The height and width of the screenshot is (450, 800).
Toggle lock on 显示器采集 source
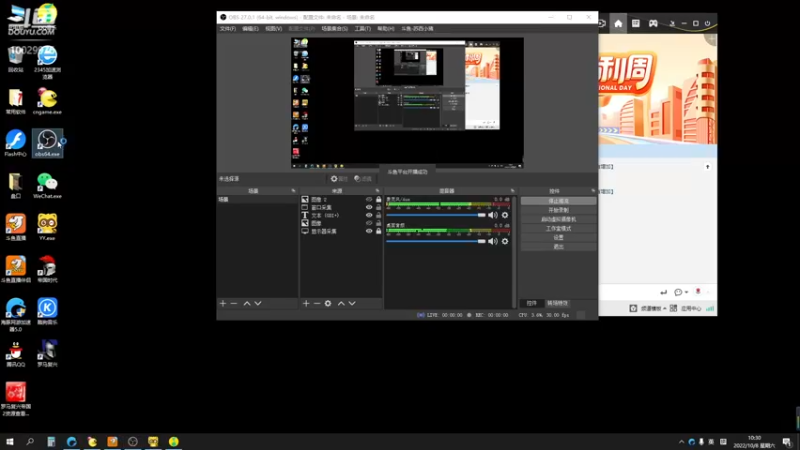pyautogui.click(x=379, y=231)
